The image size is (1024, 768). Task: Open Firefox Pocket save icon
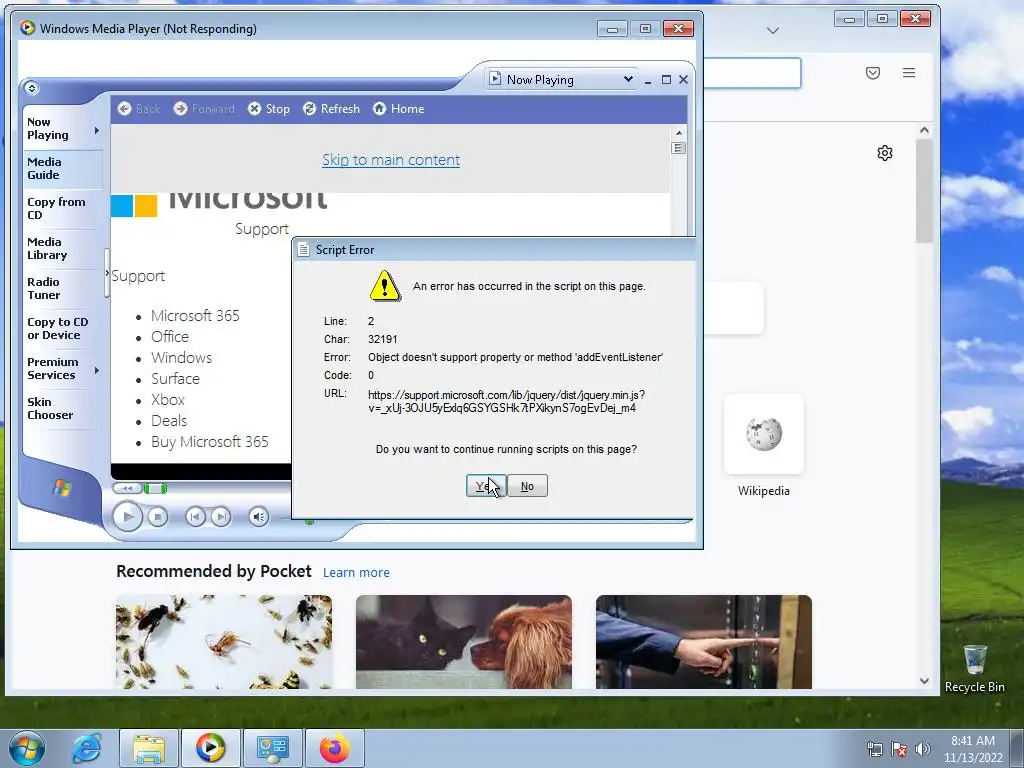click(x=872, y=73)
